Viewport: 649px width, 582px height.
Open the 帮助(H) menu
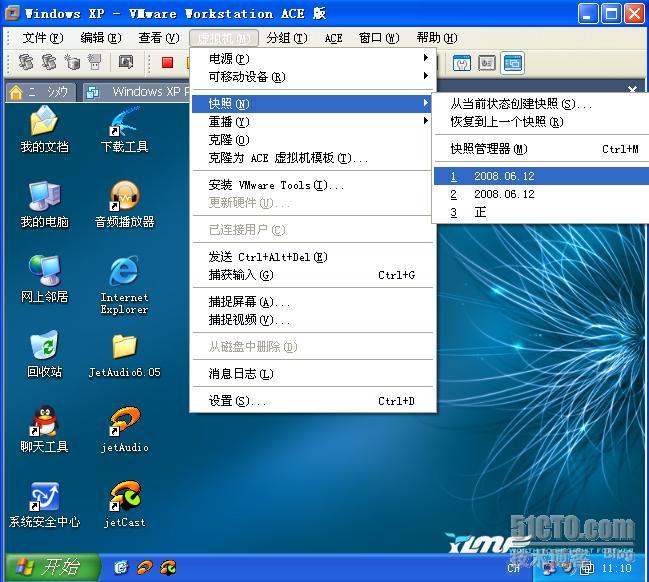tap(437, 38)
